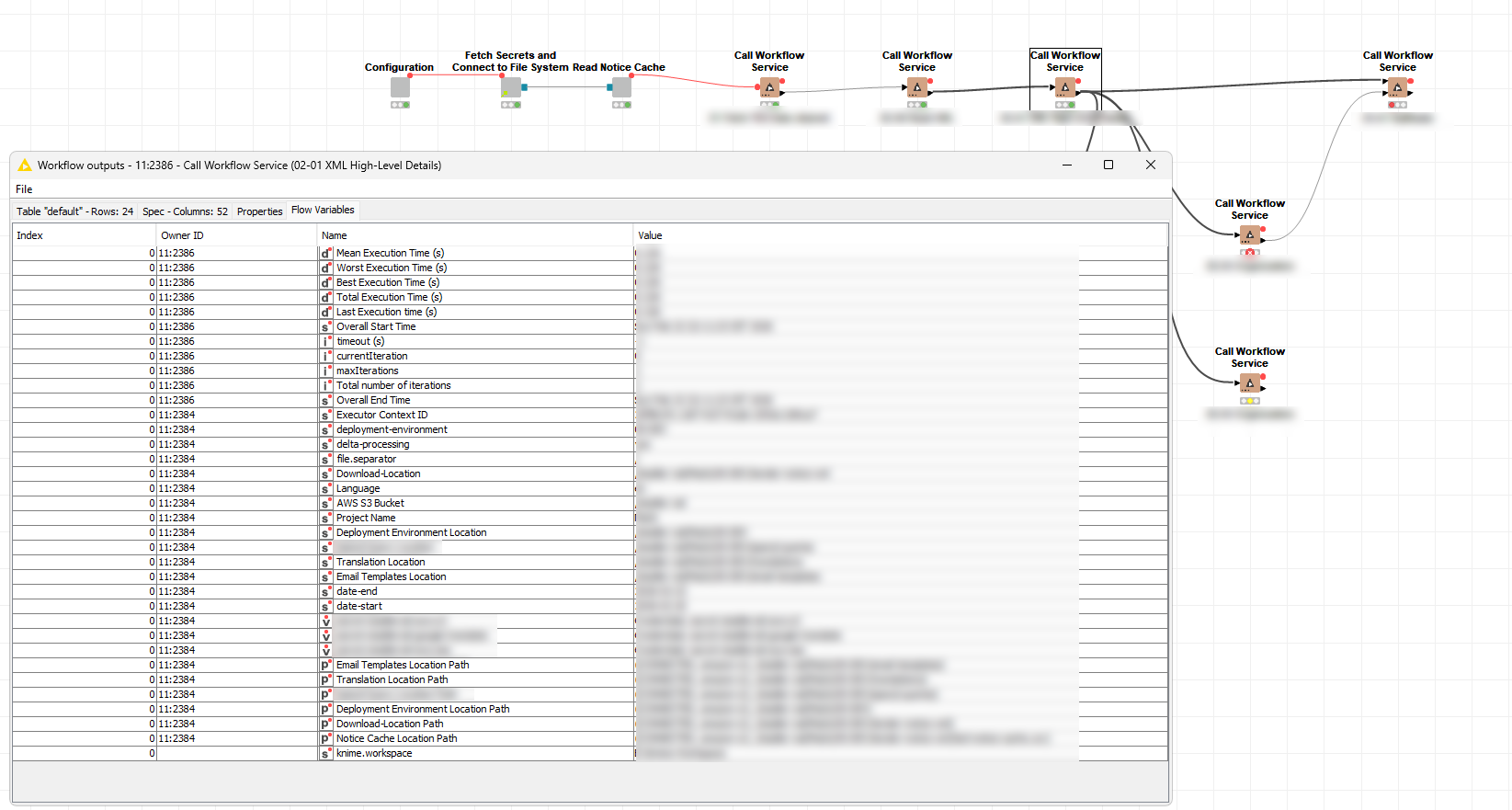1512x810 pixels.
Task: Open the File menu
Action: click(x=24, y=189)
